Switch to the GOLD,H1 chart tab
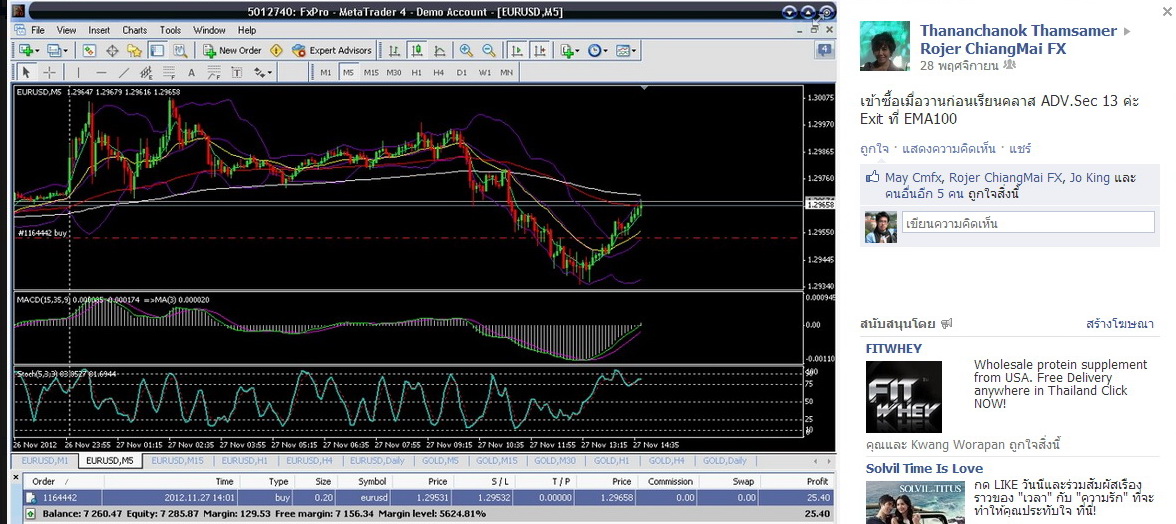Viewport: 1176px width, 524px height. [x=612, y=460]
